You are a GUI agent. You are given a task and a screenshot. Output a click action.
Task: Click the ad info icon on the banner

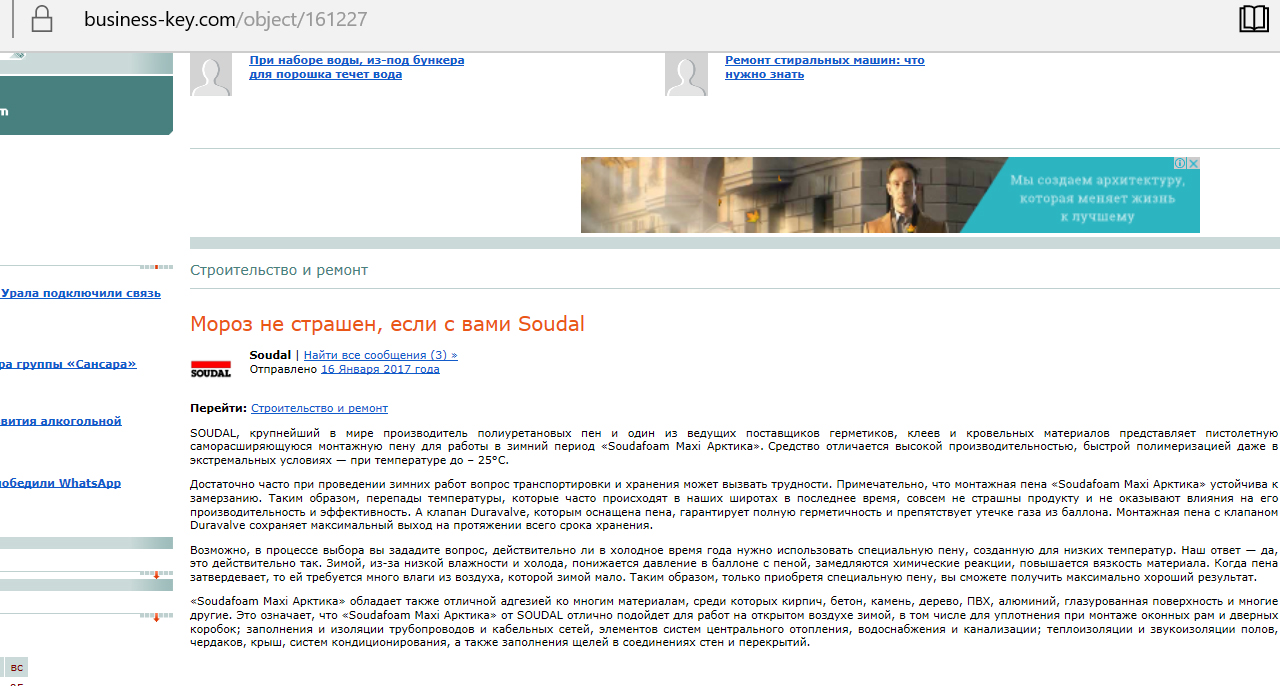(1181, 163)
